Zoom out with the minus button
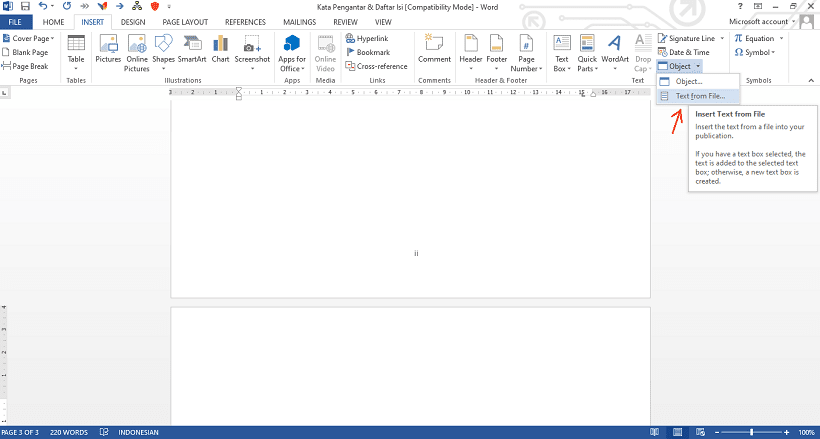Screen dimensions: 820x439 point(717,432)
